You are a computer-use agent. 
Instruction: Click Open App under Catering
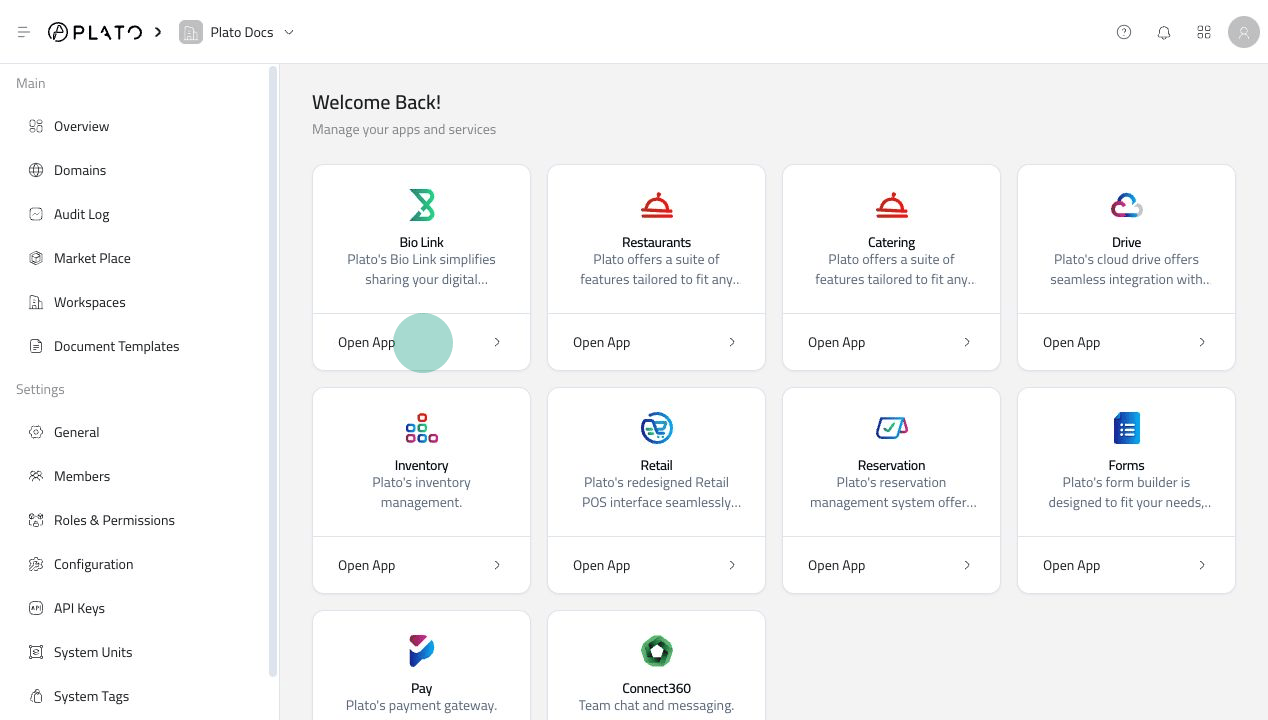[x=837, y=342]
